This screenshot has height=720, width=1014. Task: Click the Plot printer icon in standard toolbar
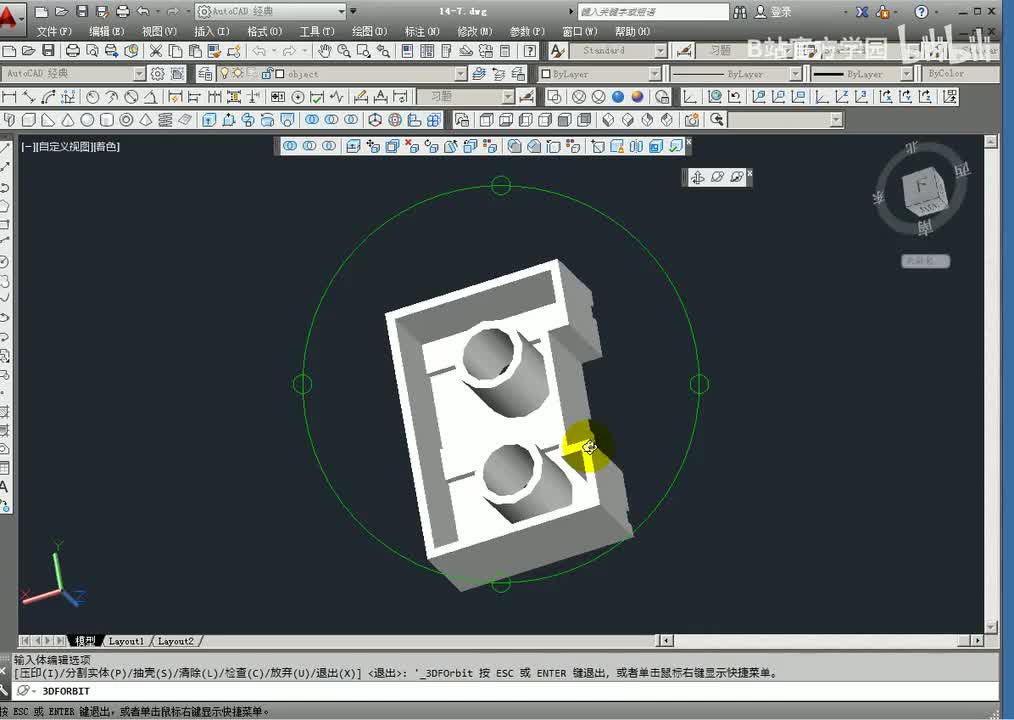pos(73,50)
